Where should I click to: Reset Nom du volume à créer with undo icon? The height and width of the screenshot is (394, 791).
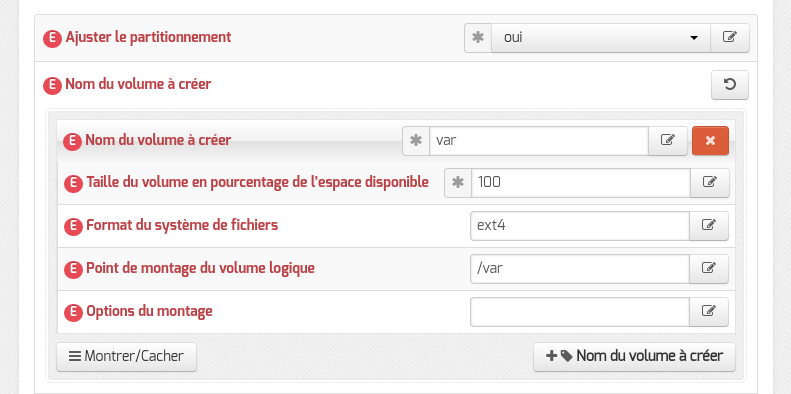pos(729,85)
